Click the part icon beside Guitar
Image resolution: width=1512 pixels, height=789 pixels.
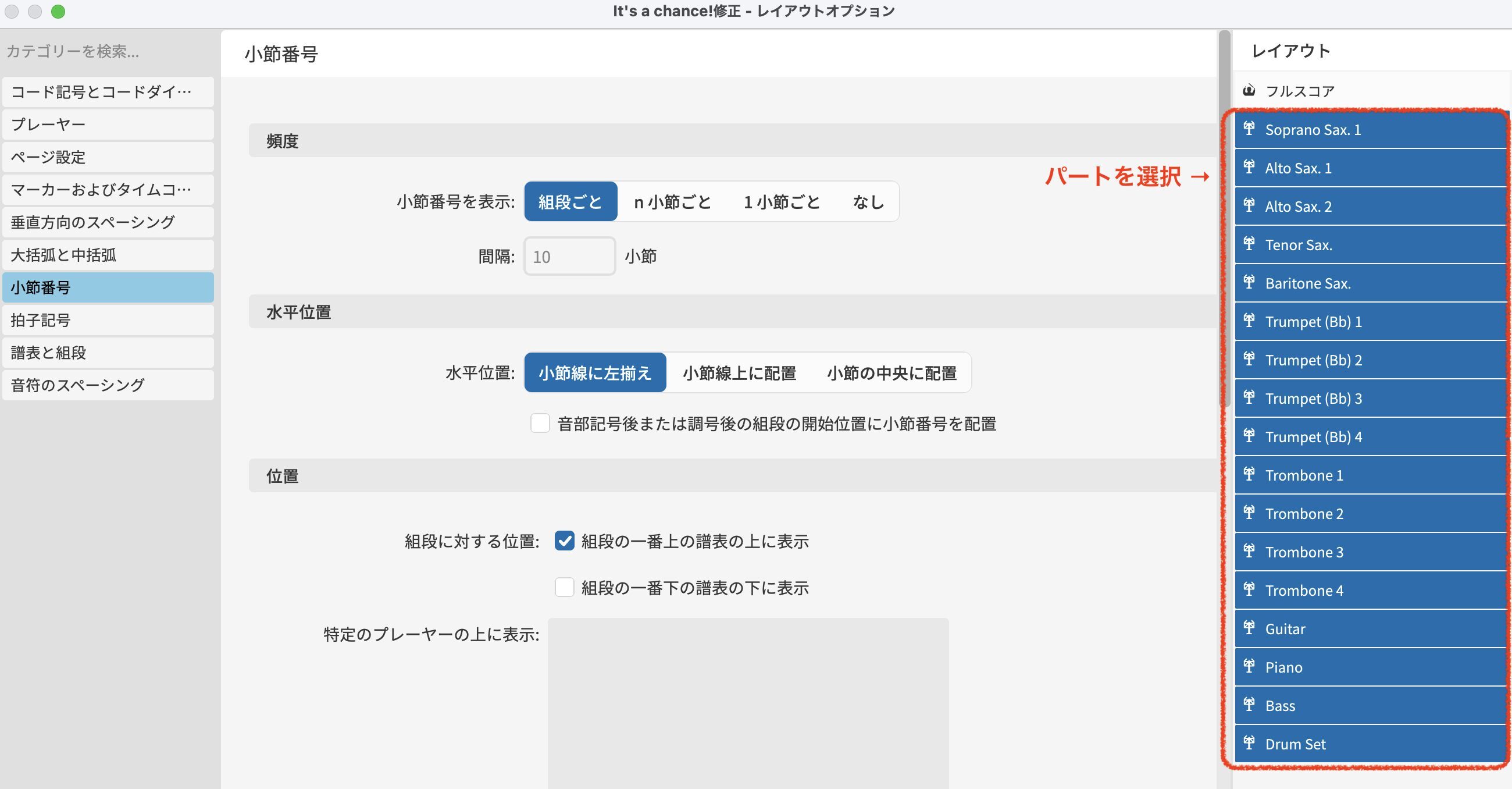(x=1249, y=628)
